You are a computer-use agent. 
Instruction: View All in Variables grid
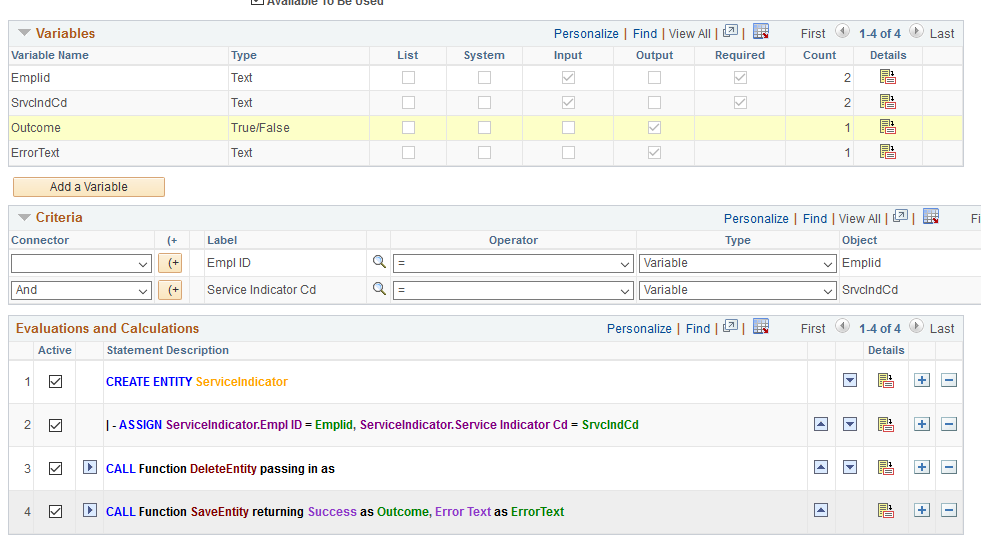689,34
